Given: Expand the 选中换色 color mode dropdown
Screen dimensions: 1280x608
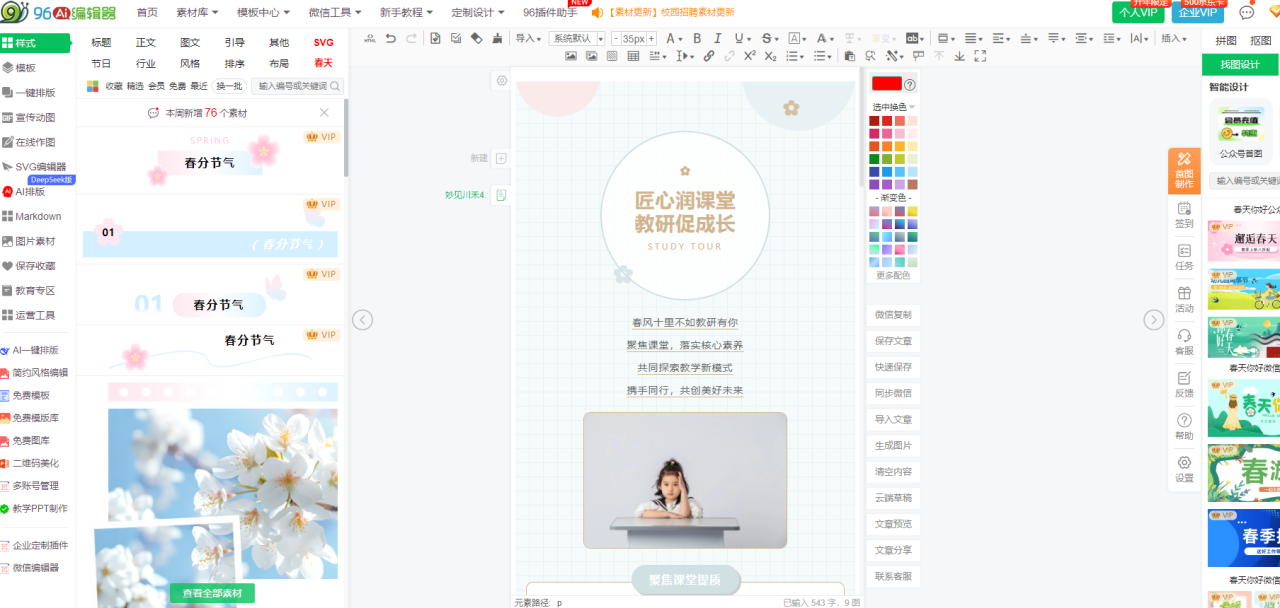Looking at the screenshot, I should point(893,107).
